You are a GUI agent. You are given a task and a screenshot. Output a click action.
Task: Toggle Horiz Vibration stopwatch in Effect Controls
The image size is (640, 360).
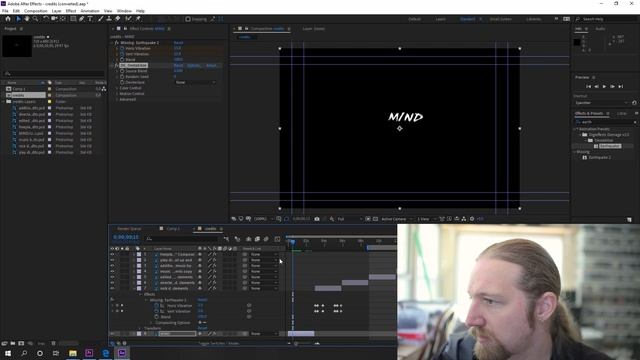(x=122, y=48)
